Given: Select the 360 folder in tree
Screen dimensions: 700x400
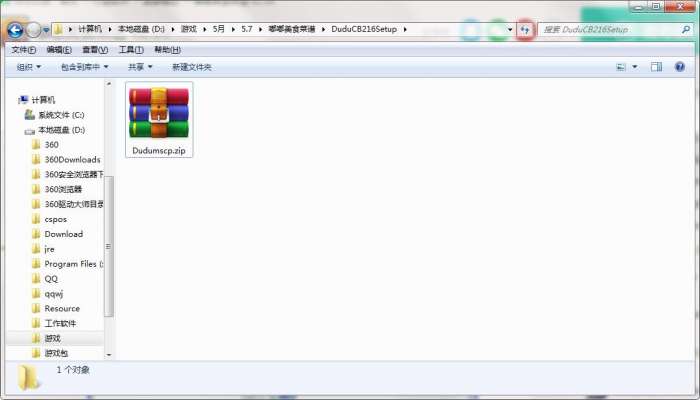Looking at the screenshot, I should click(x=51, y=145).
